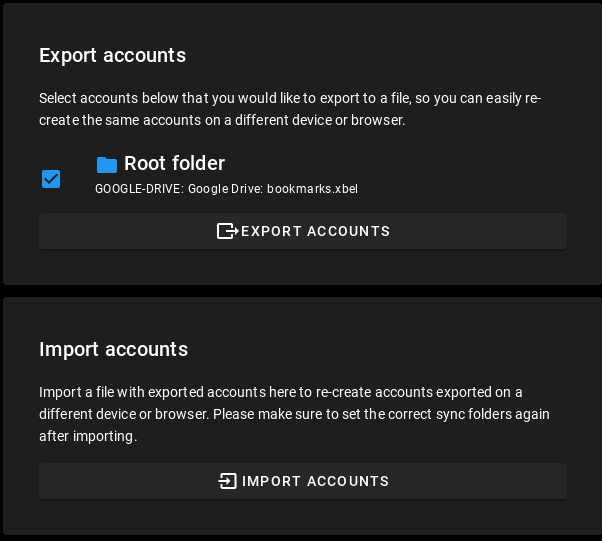Screen dimensions: 602x541
Task: Click the dark gap between the two cards
Action: (300, 291)
